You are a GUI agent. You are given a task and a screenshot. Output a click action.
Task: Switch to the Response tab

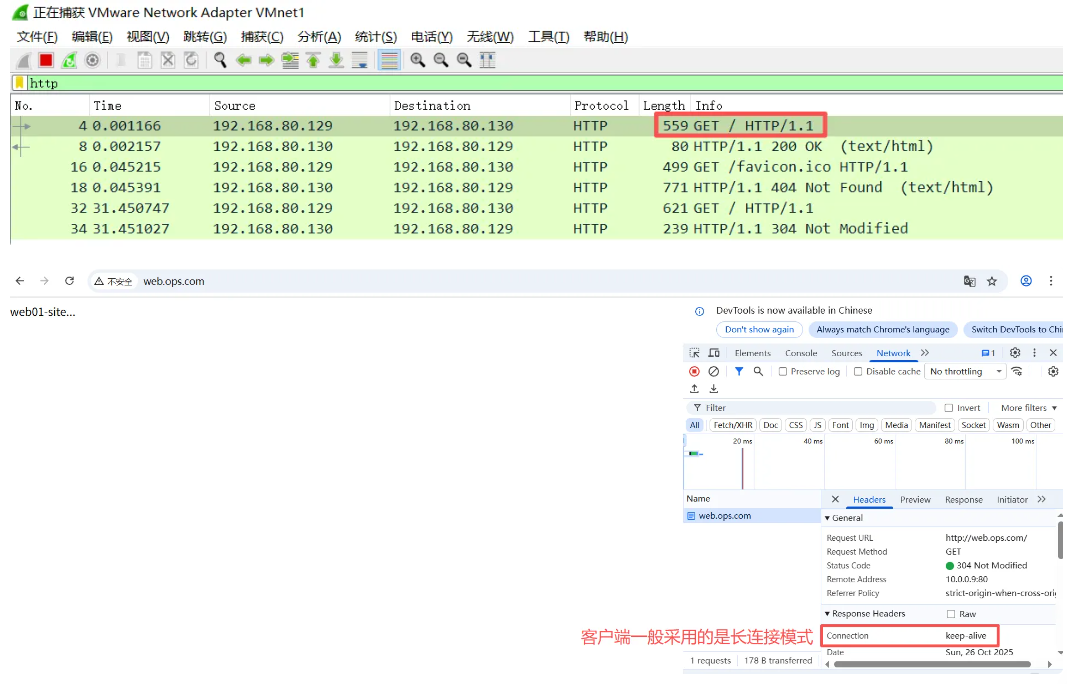click(963, 500)
